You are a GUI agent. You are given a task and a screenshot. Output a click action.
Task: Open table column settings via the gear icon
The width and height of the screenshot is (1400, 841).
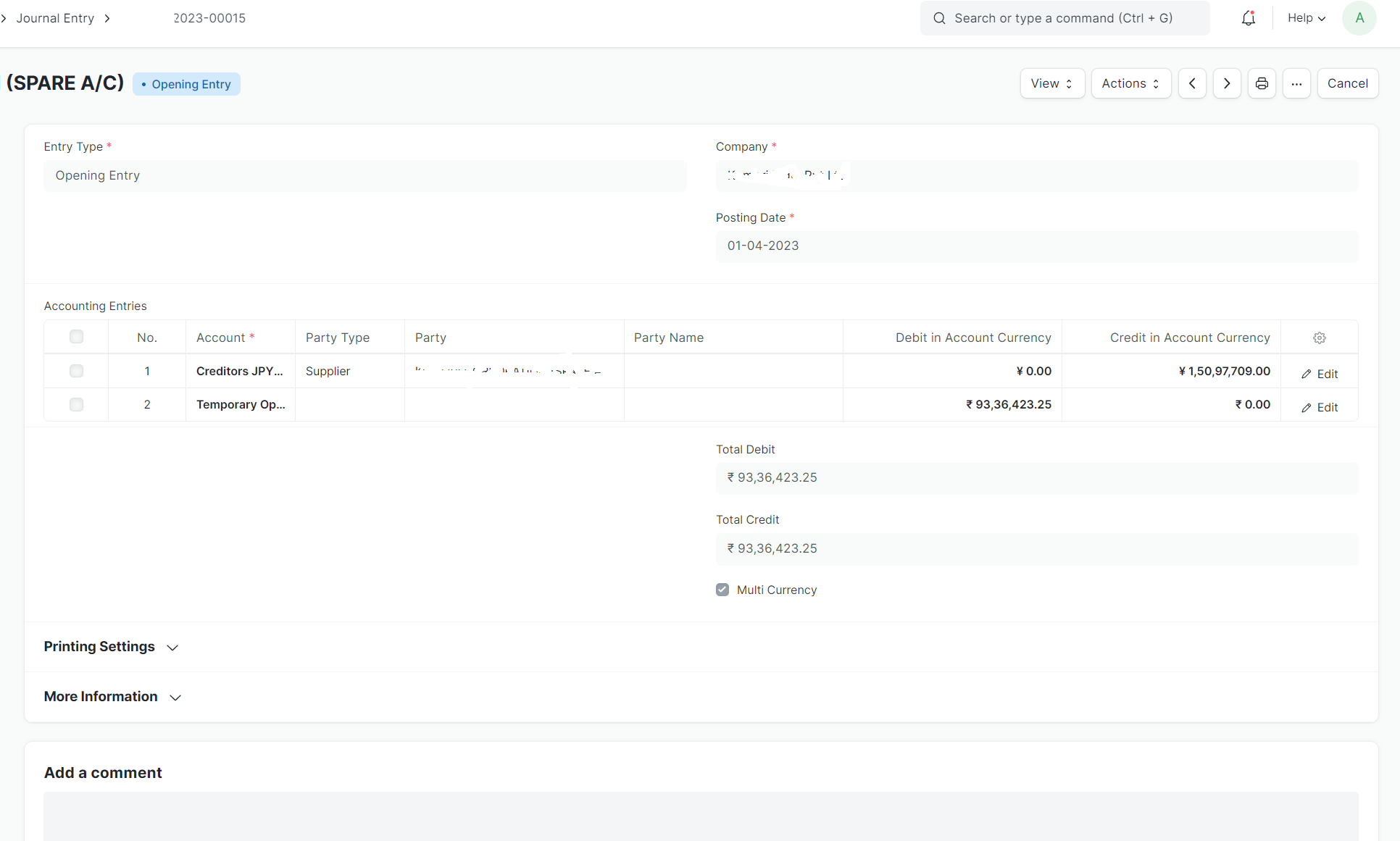click(1319, 338)
